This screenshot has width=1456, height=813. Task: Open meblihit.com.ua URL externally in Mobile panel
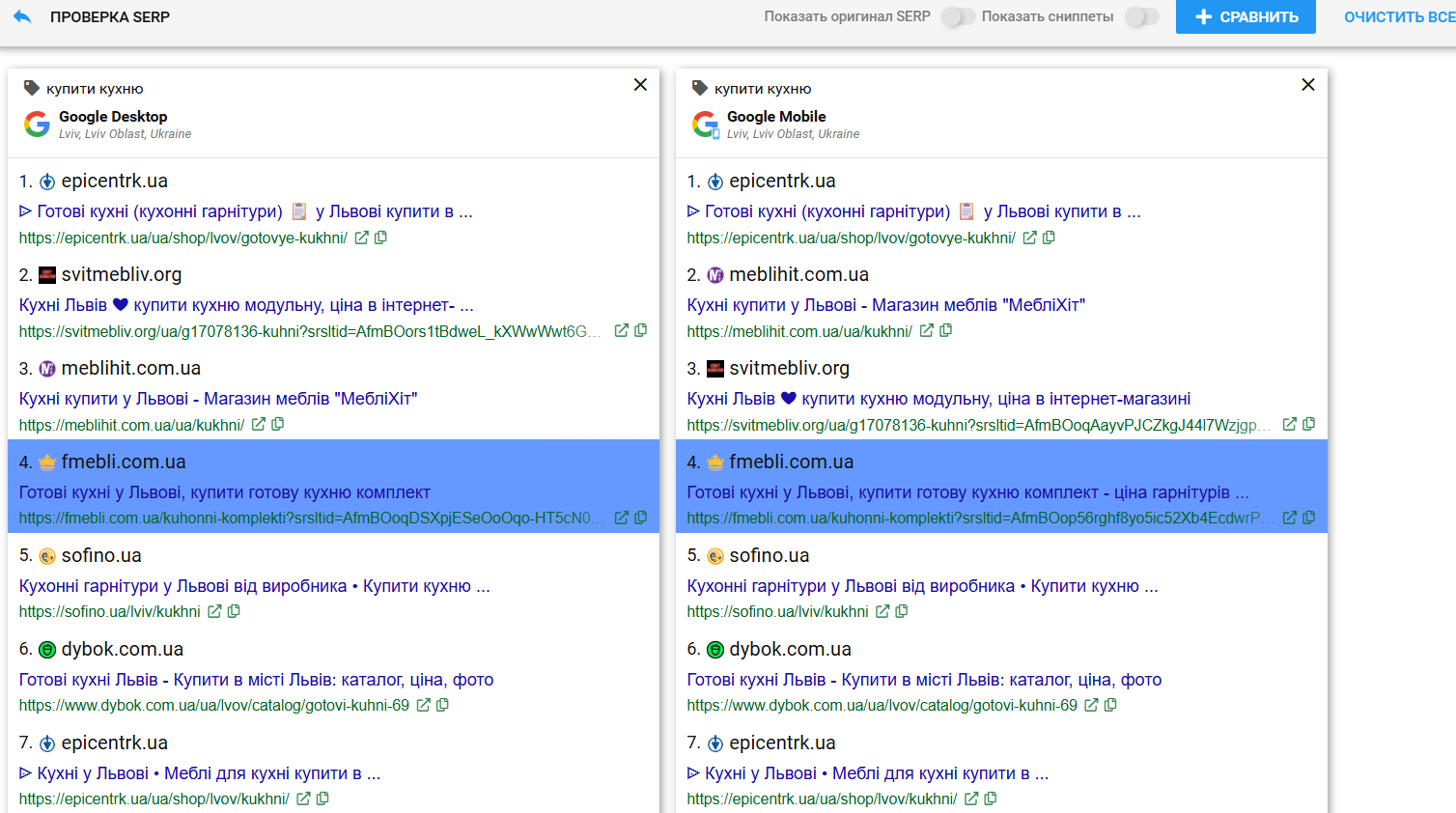926,330
